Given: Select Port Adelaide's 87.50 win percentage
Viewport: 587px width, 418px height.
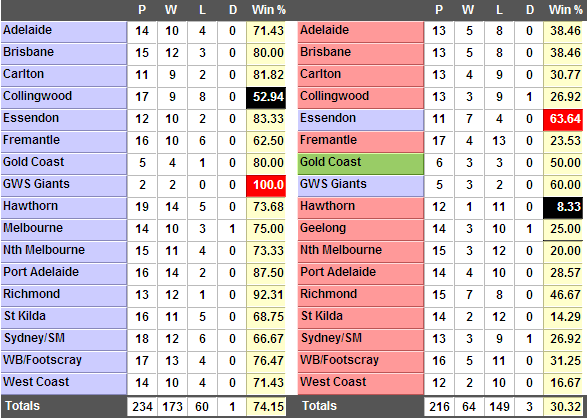Looking at the screenshot, I should click(x=266, y=273).
